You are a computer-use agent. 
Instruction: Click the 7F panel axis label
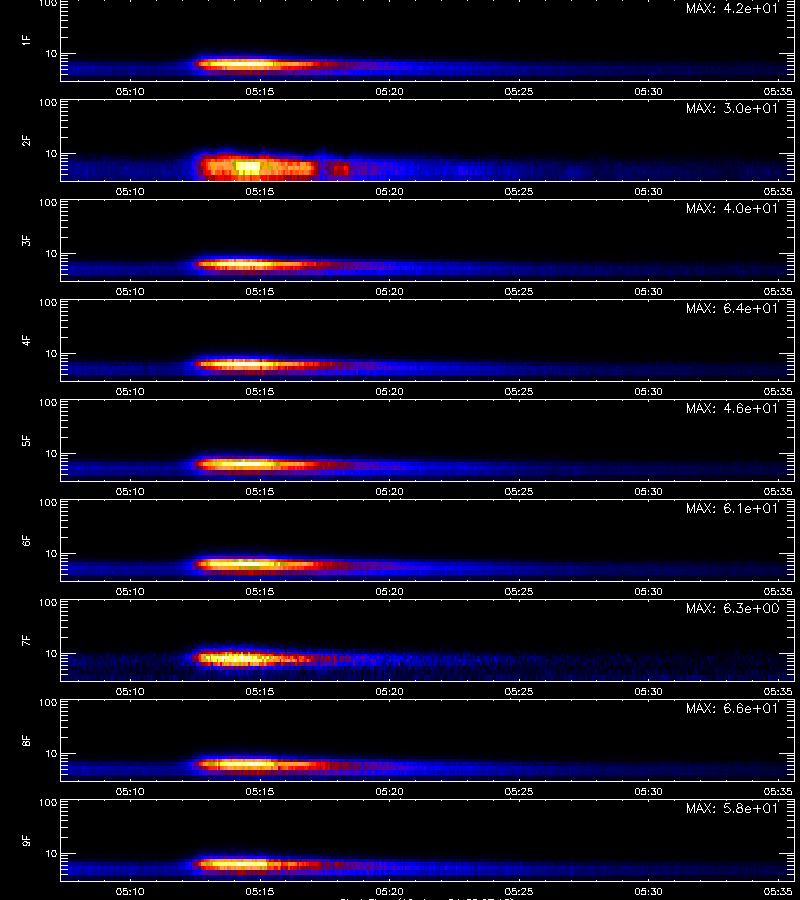click(x=26, y=641)
